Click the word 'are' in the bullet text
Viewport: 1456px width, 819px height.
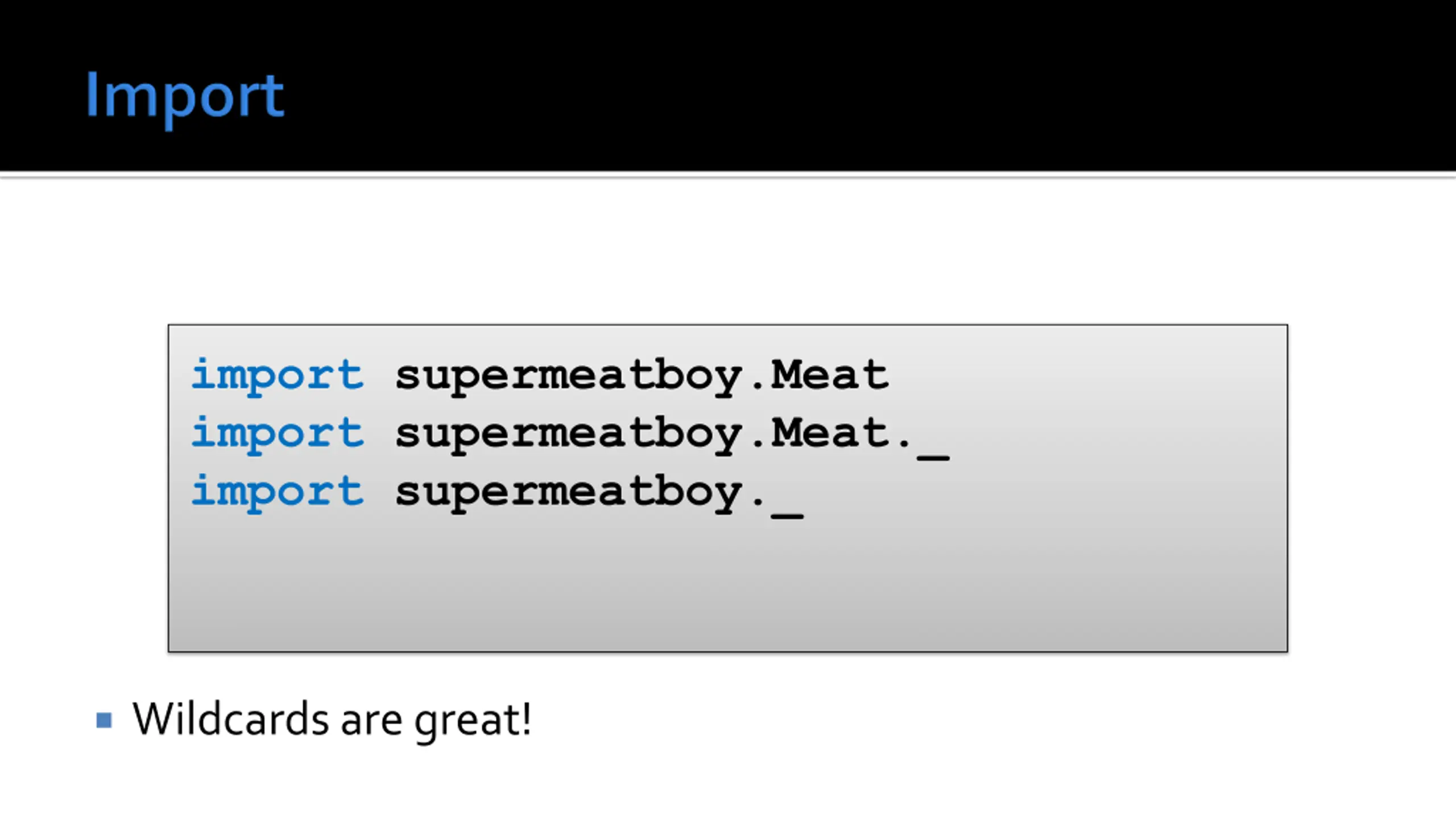click(x=372, y=722)
